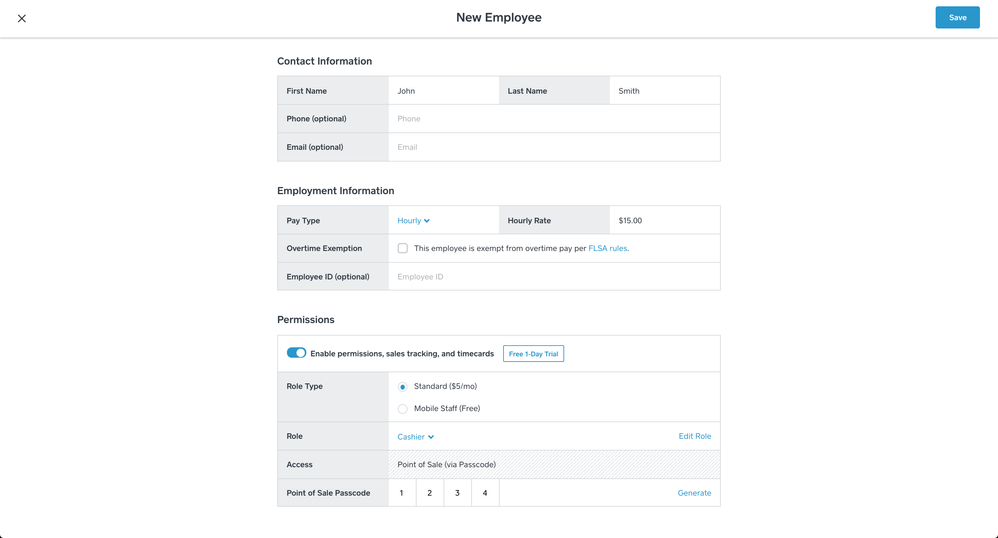The image size is (998, 538).
Task: Open the Hourly pay type dropdown
Action: tap(413, 221)
